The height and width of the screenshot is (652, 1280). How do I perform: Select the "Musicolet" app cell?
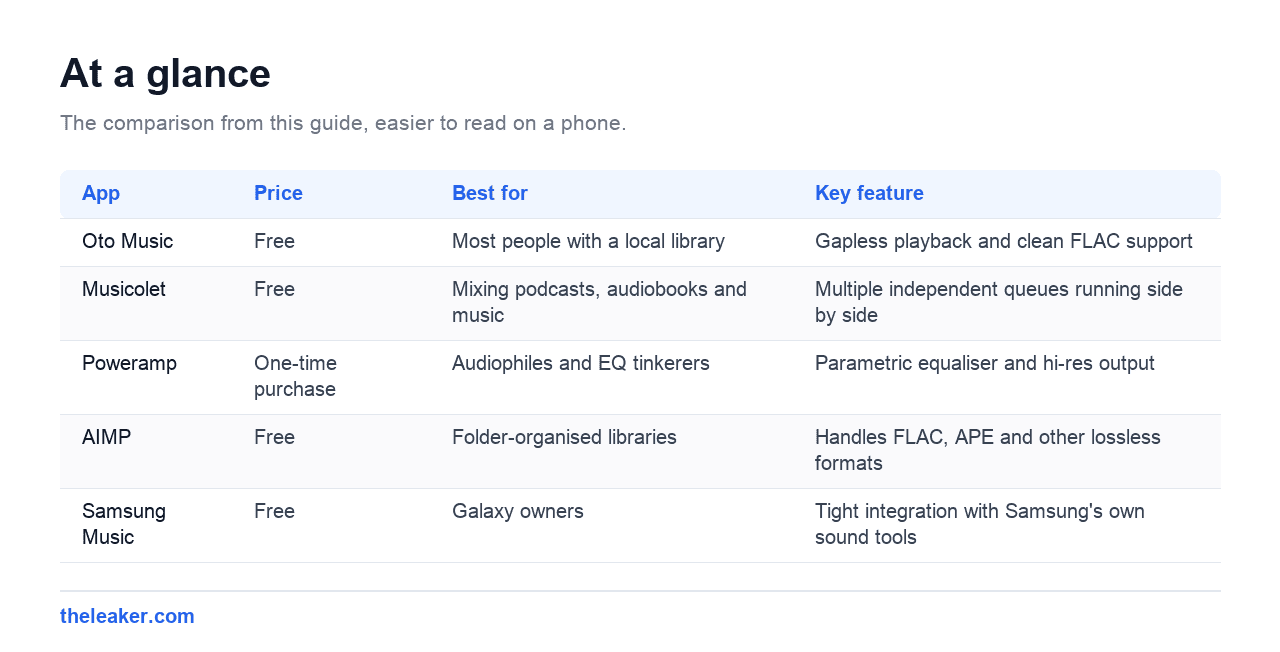[x=124, y=289]
